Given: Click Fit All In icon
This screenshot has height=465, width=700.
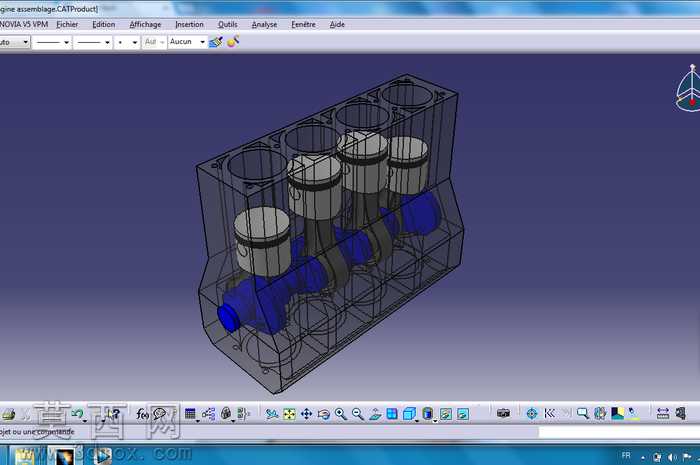Looking at the screenshot, I should (289, 415).
